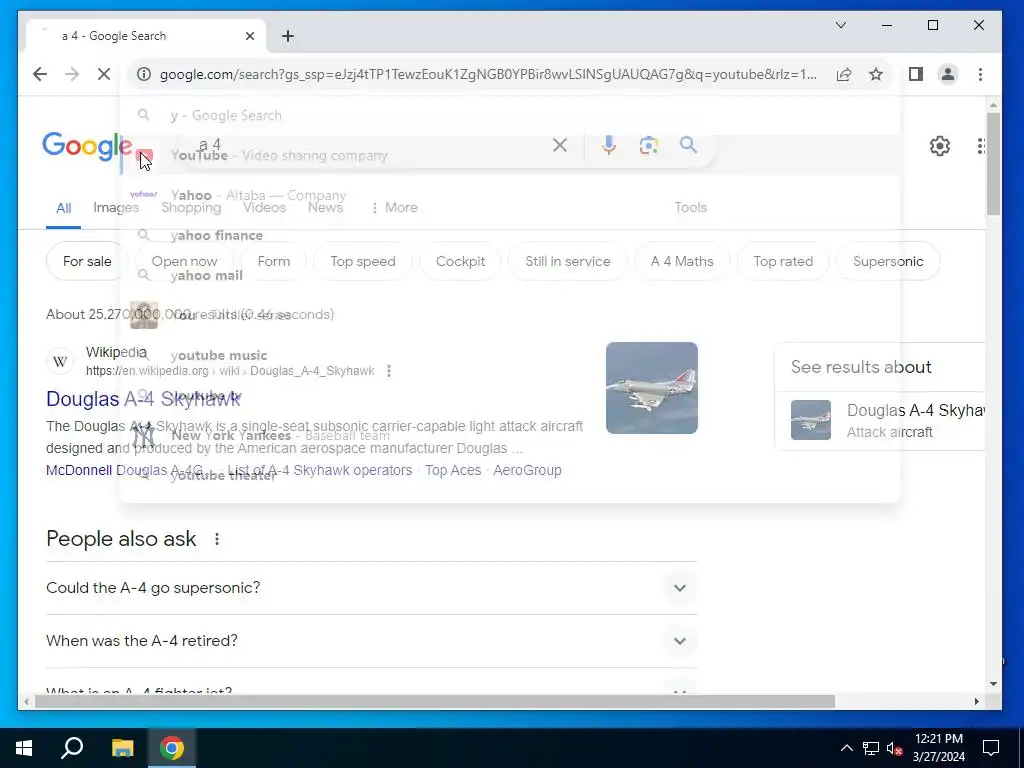1024x768 pixels.
Task: Go to Google homepage via logo
Action: 87,146
